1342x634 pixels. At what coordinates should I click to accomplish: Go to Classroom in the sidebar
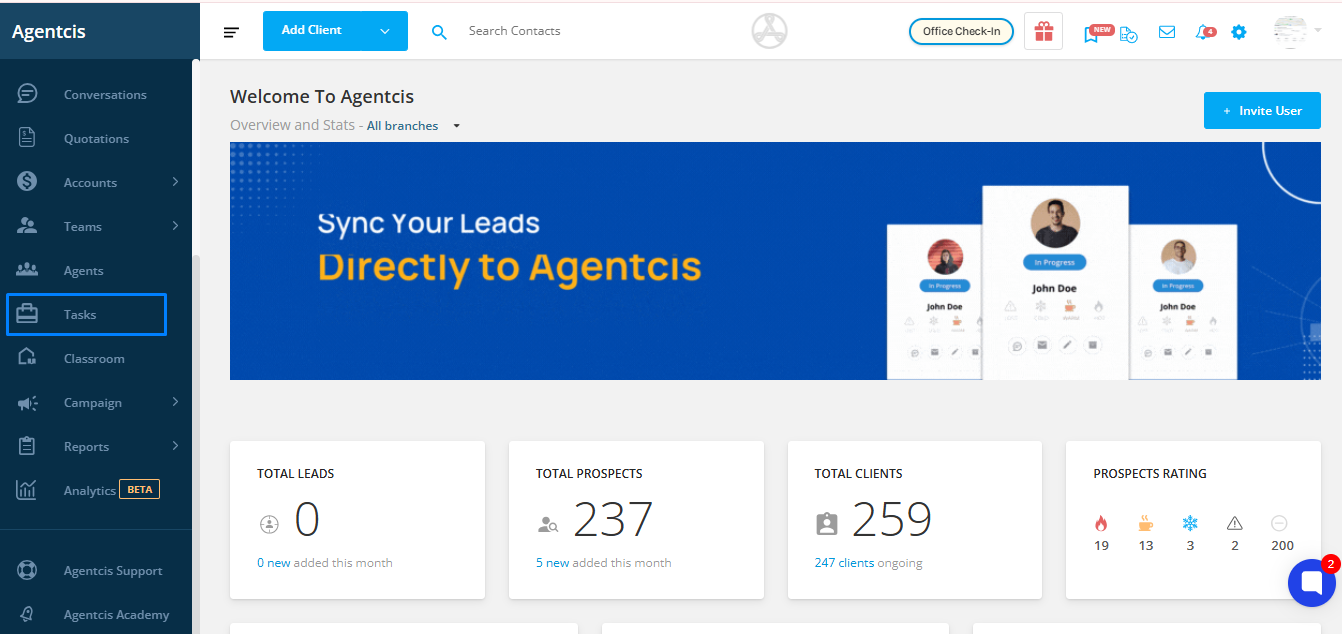tap(96, 358)
